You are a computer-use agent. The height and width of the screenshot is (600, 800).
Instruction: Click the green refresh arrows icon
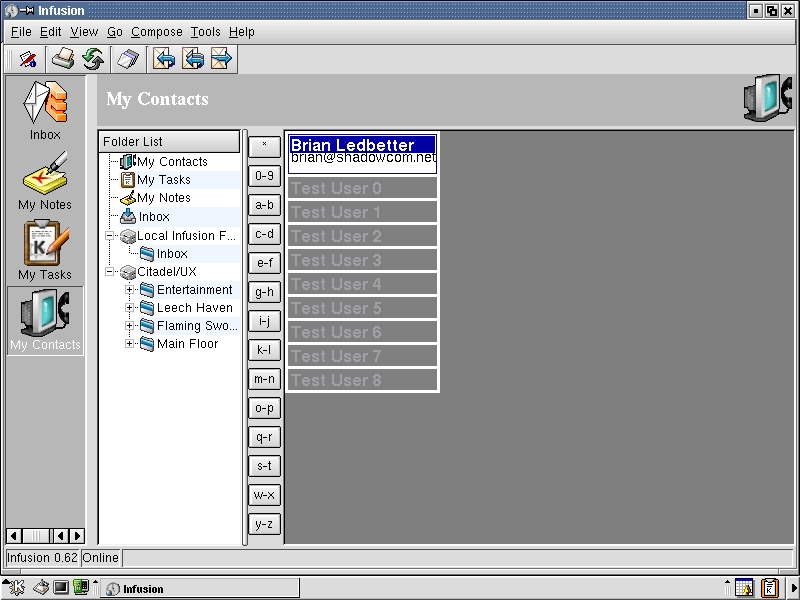[93, 59]
